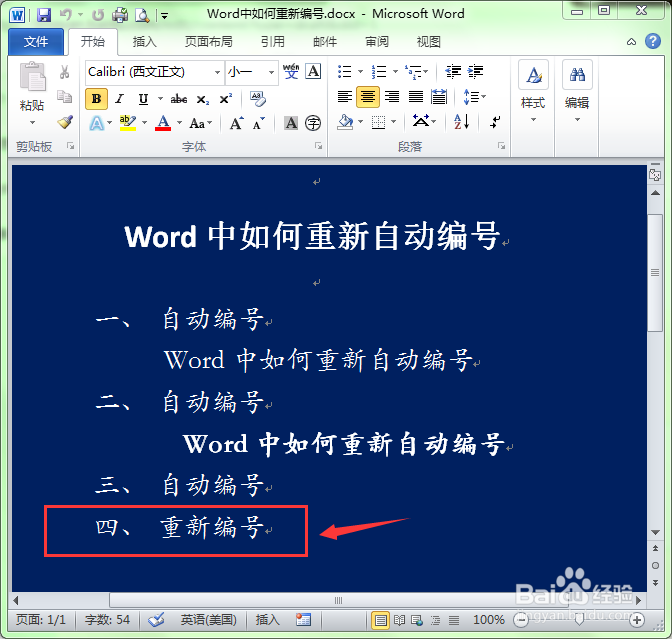
Task: Click the Quick Print icon
Action: (120, 15)
